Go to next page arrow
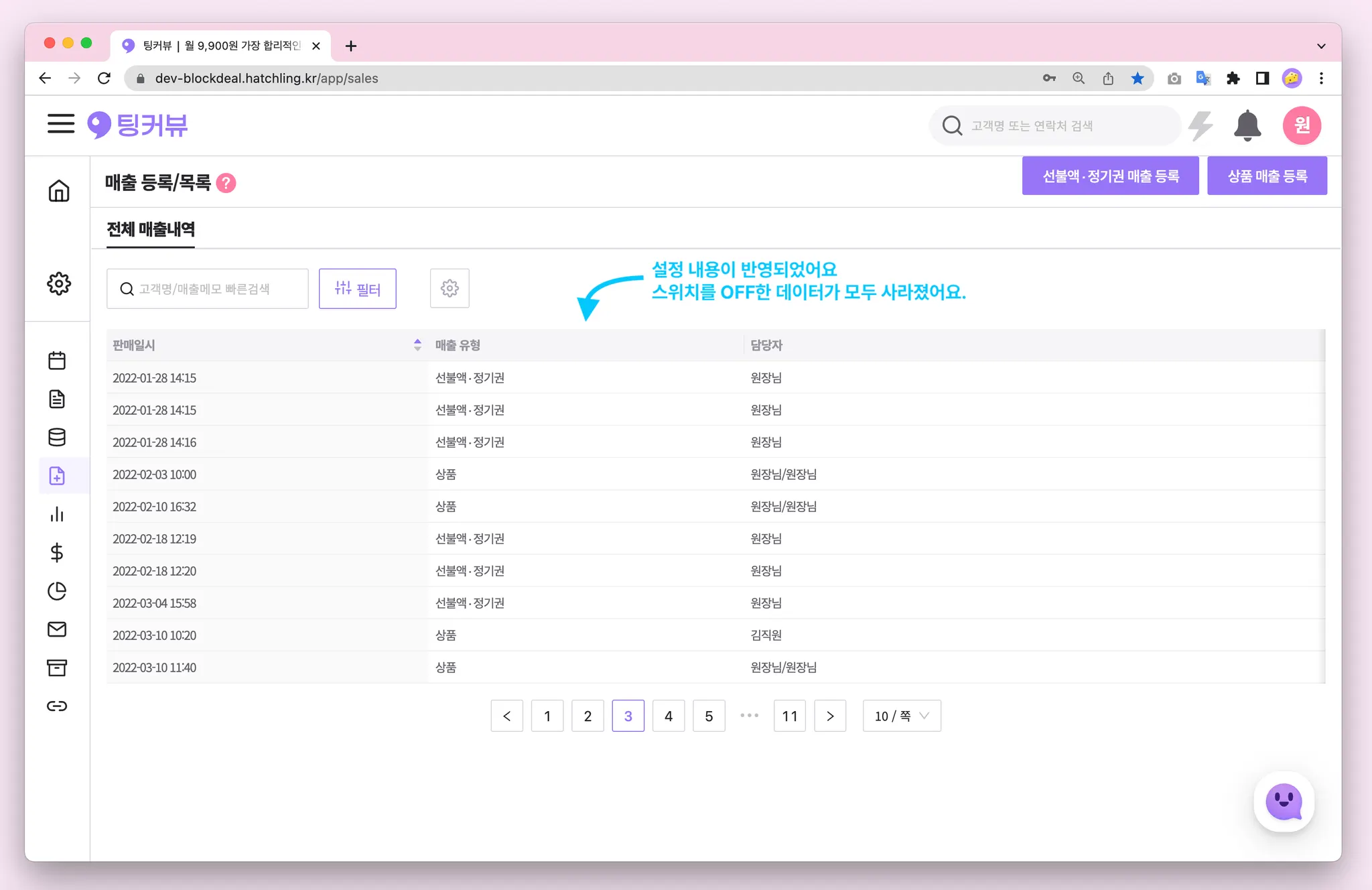Viewport: 1372px width, 890px height. (x=830, y=716)
